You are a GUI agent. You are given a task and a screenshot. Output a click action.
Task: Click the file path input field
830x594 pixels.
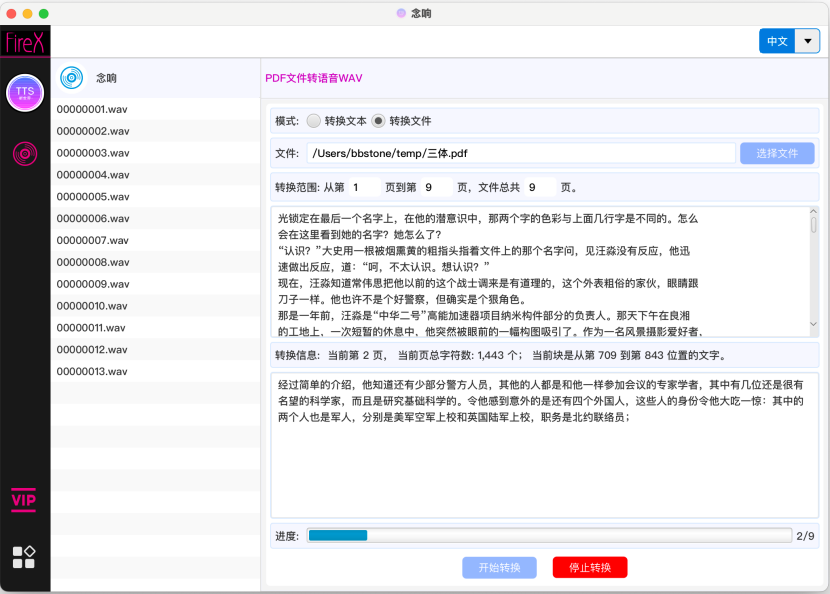coord(521,154)
